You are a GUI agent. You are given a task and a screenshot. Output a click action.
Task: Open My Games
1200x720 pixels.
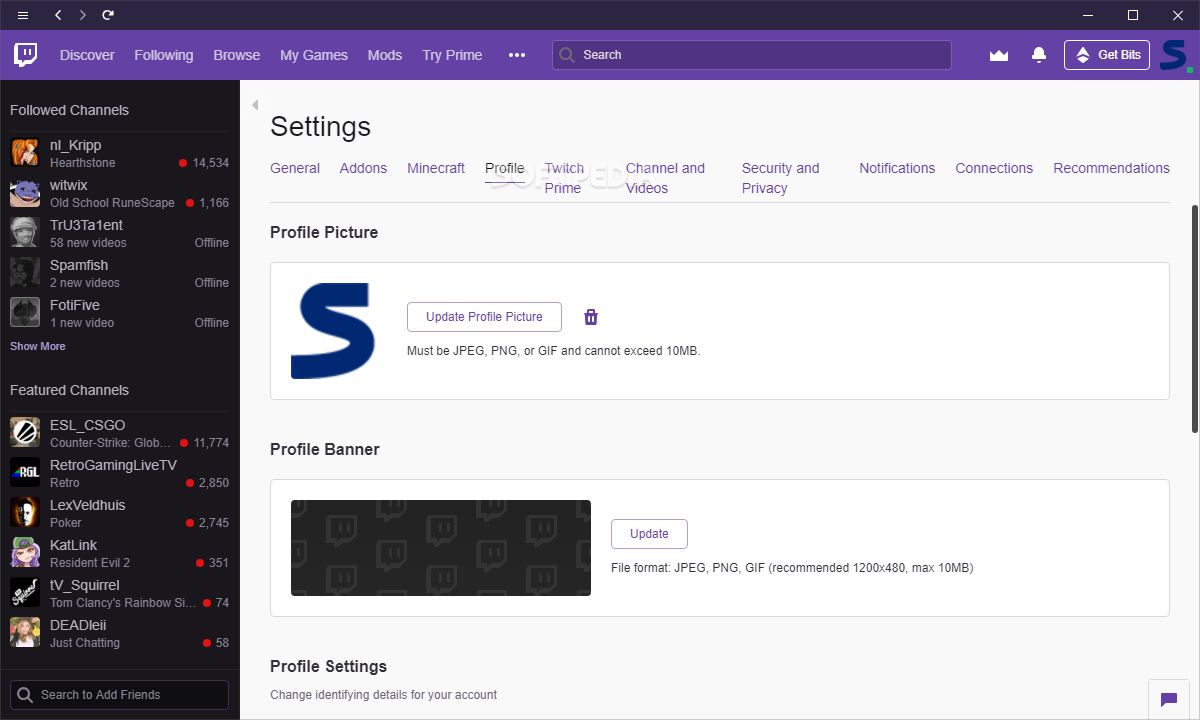(x=314, y=55)
